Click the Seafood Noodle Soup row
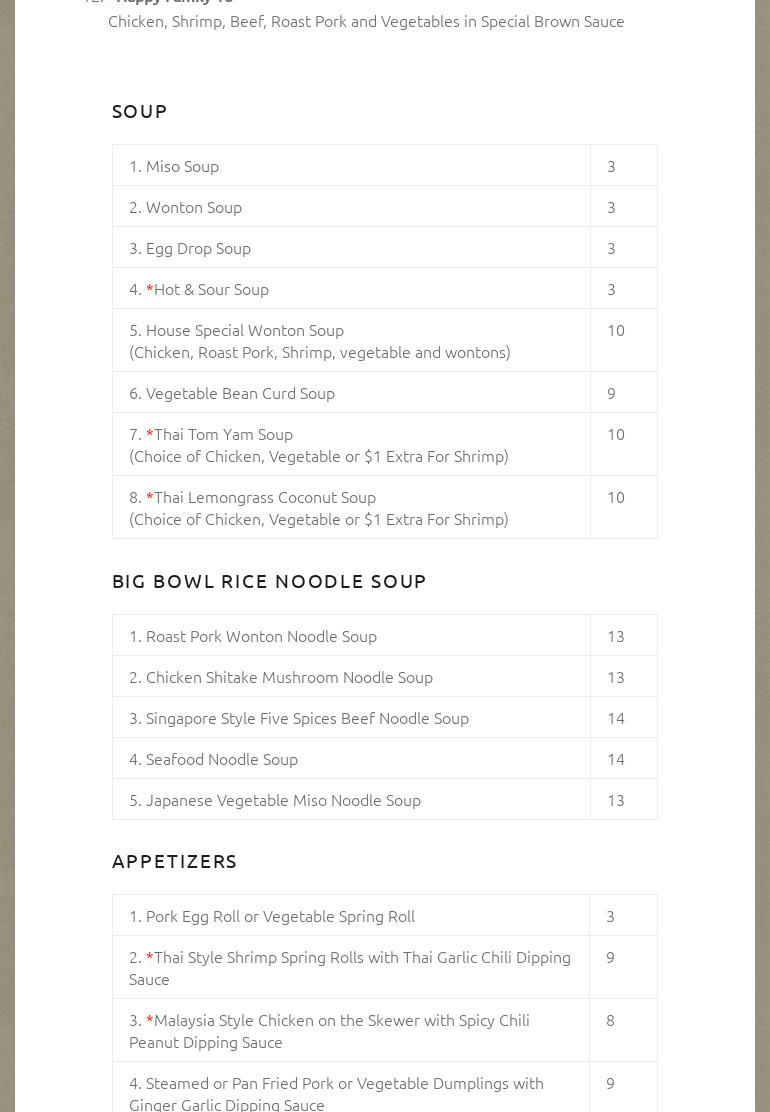The image size is (770, 1112). pos(221,759)
